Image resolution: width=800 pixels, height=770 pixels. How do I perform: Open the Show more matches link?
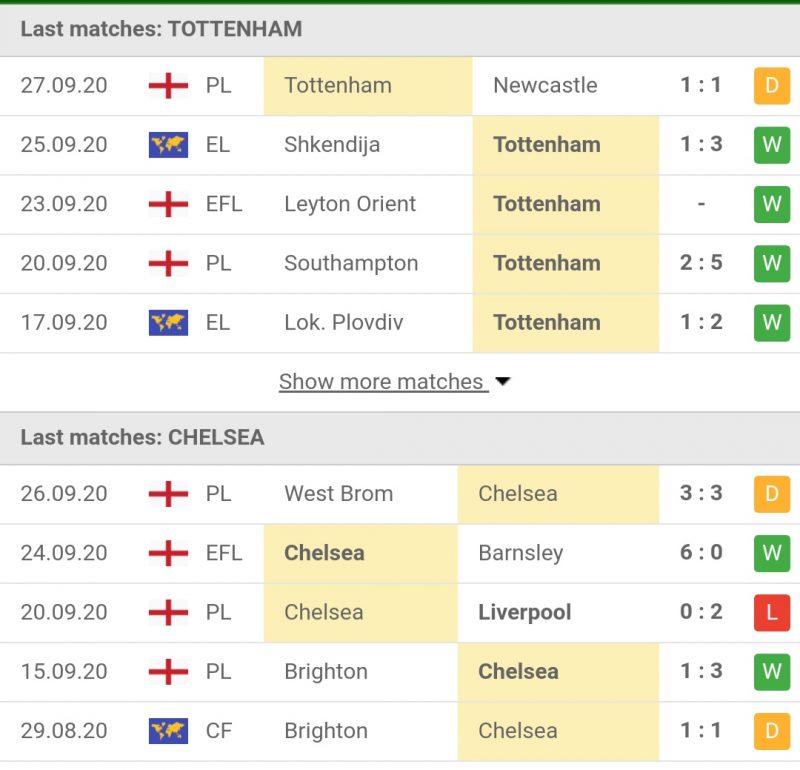click(x=381, y=382)
